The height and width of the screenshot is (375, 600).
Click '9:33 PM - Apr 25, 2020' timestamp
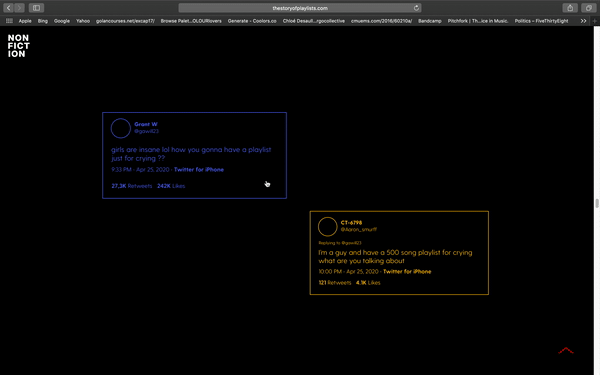(x=140, y=170)
